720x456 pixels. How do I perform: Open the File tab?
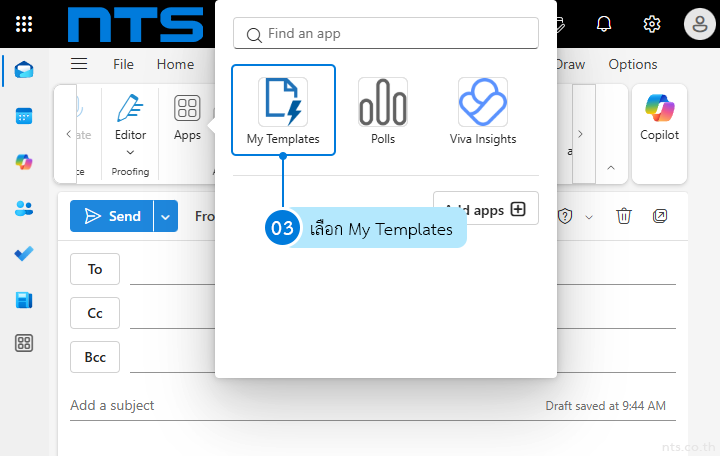click(124, 64)
